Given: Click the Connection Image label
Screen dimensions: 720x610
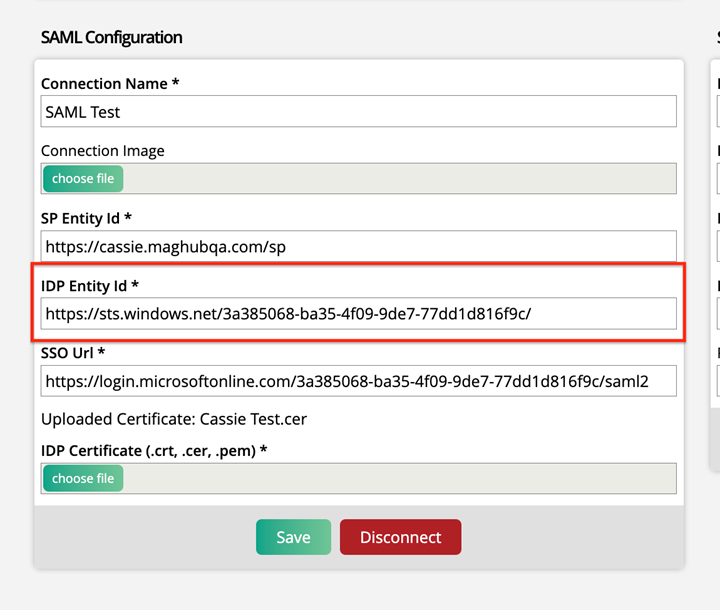Looking at the screenshot, I should (x=102, y=151).
